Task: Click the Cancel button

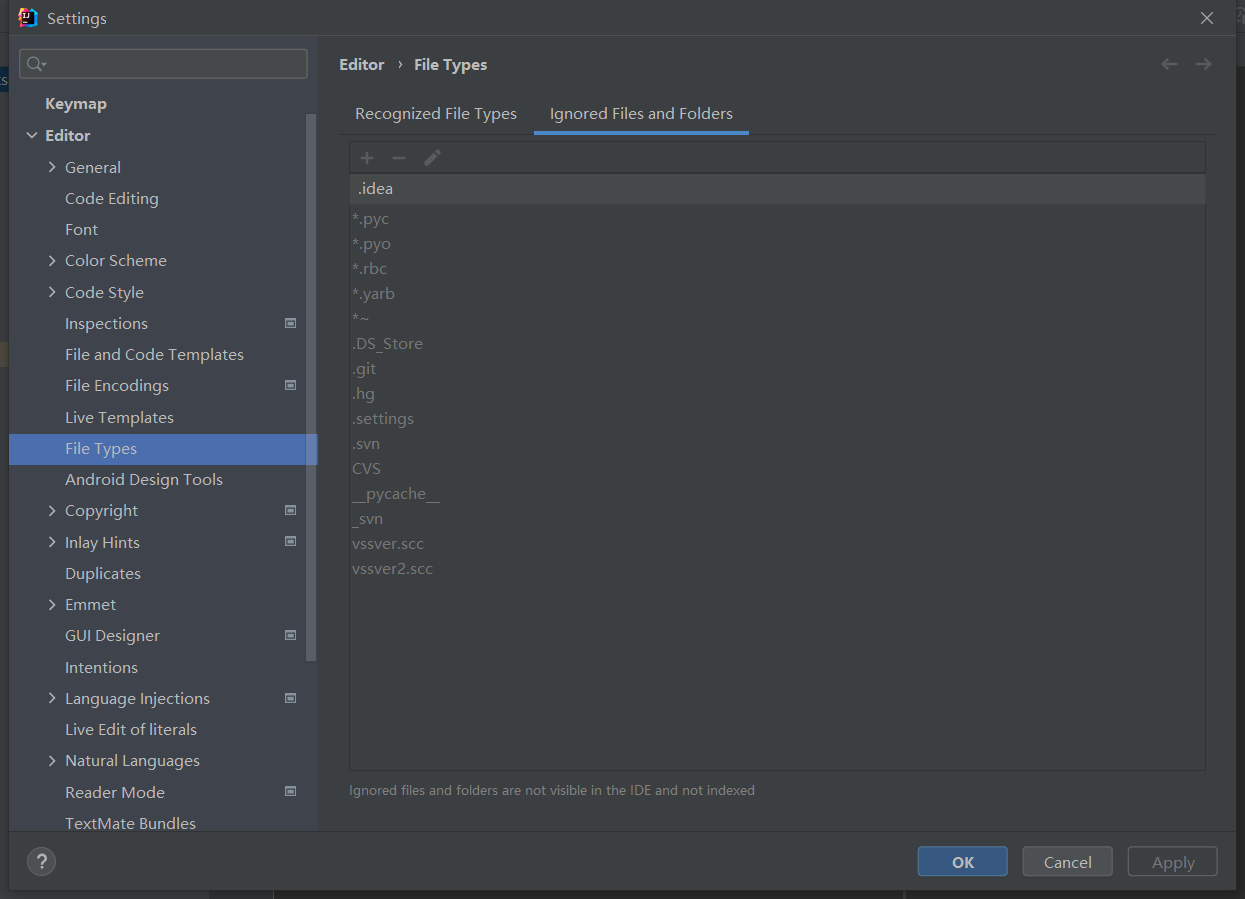Action: [1067, 862]
